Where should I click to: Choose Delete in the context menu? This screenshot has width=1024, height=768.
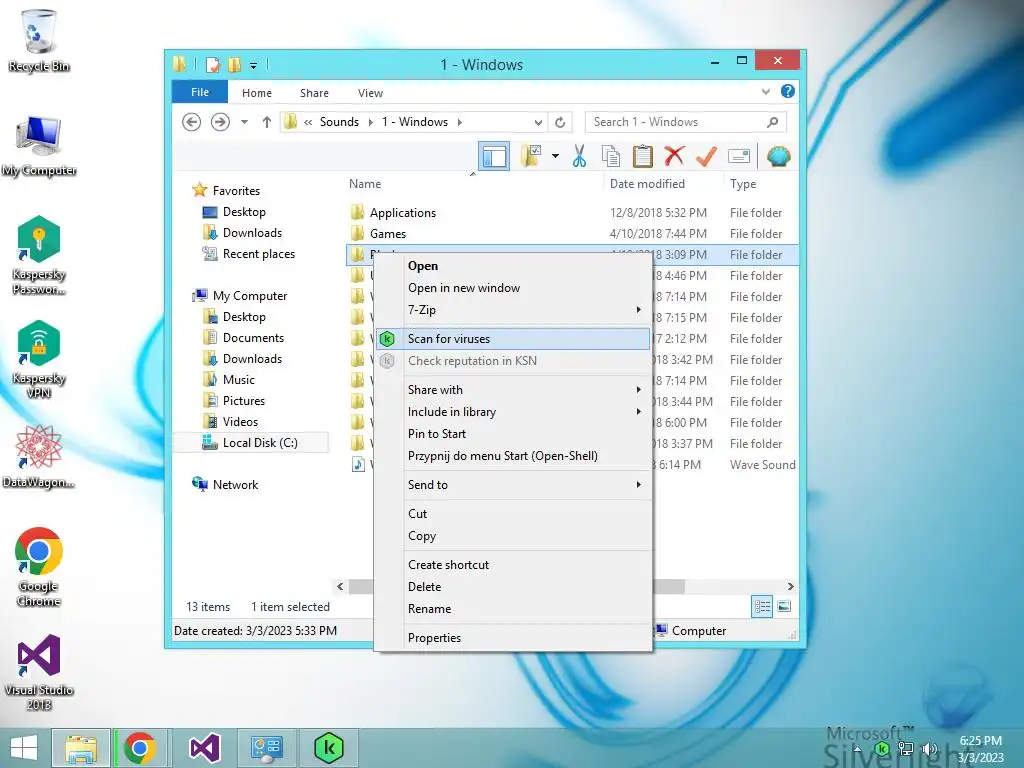coord(513,587)
